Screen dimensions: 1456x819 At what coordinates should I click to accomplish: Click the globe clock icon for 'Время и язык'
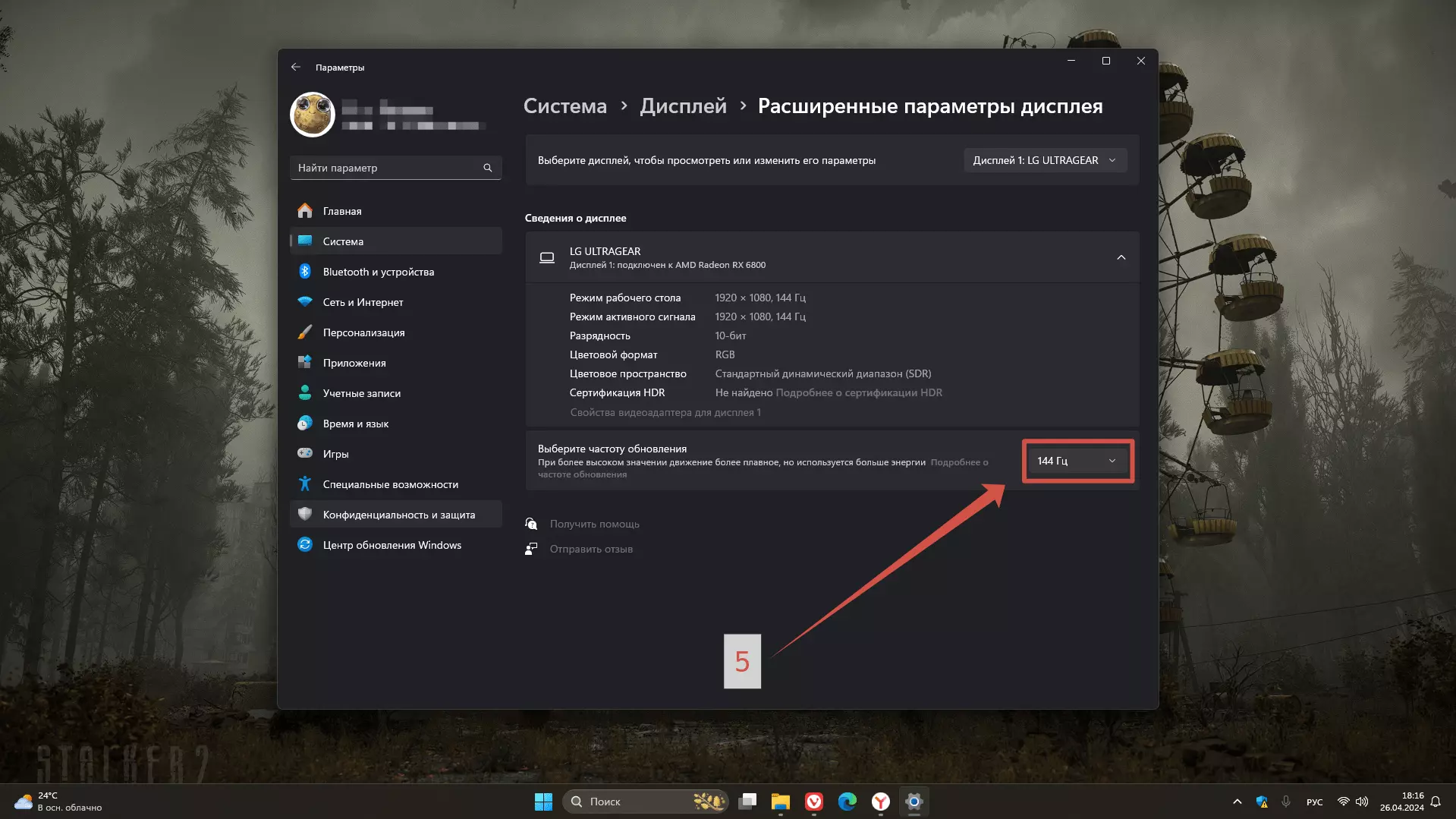point(305,423)
